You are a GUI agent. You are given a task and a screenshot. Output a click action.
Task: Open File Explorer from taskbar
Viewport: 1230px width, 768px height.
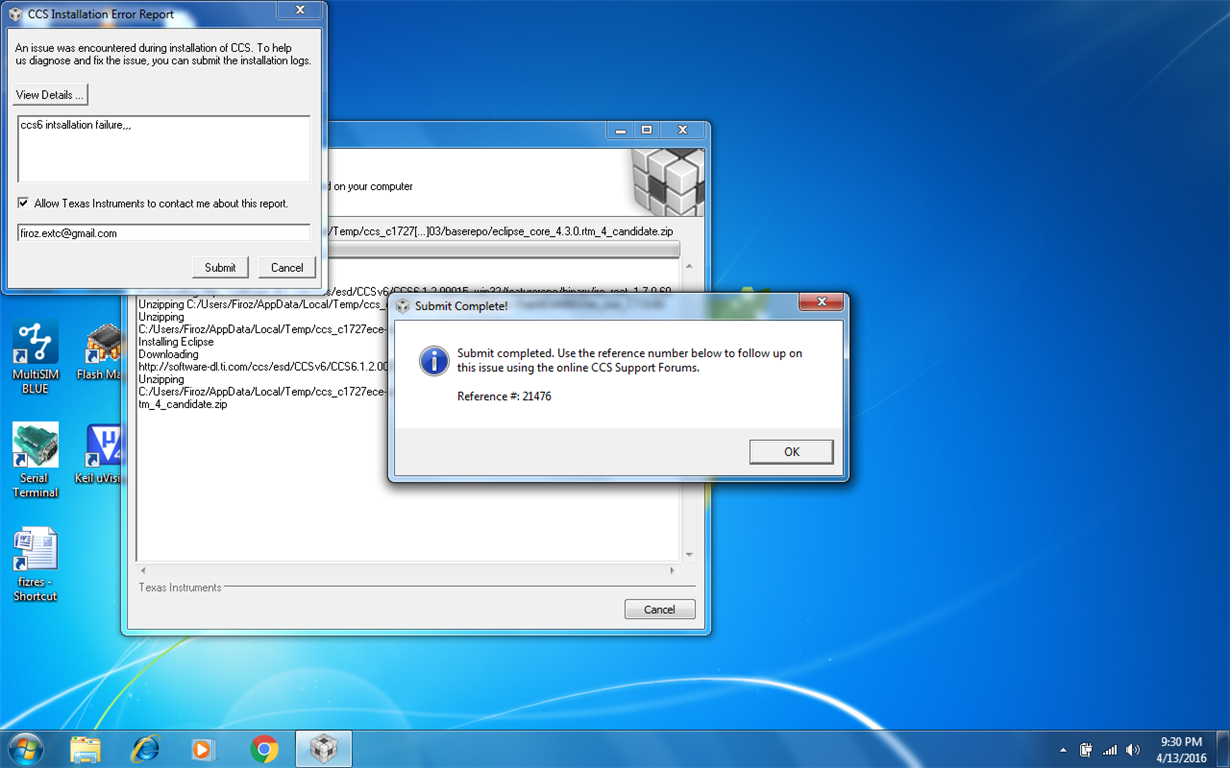click(x=86, y=748)
